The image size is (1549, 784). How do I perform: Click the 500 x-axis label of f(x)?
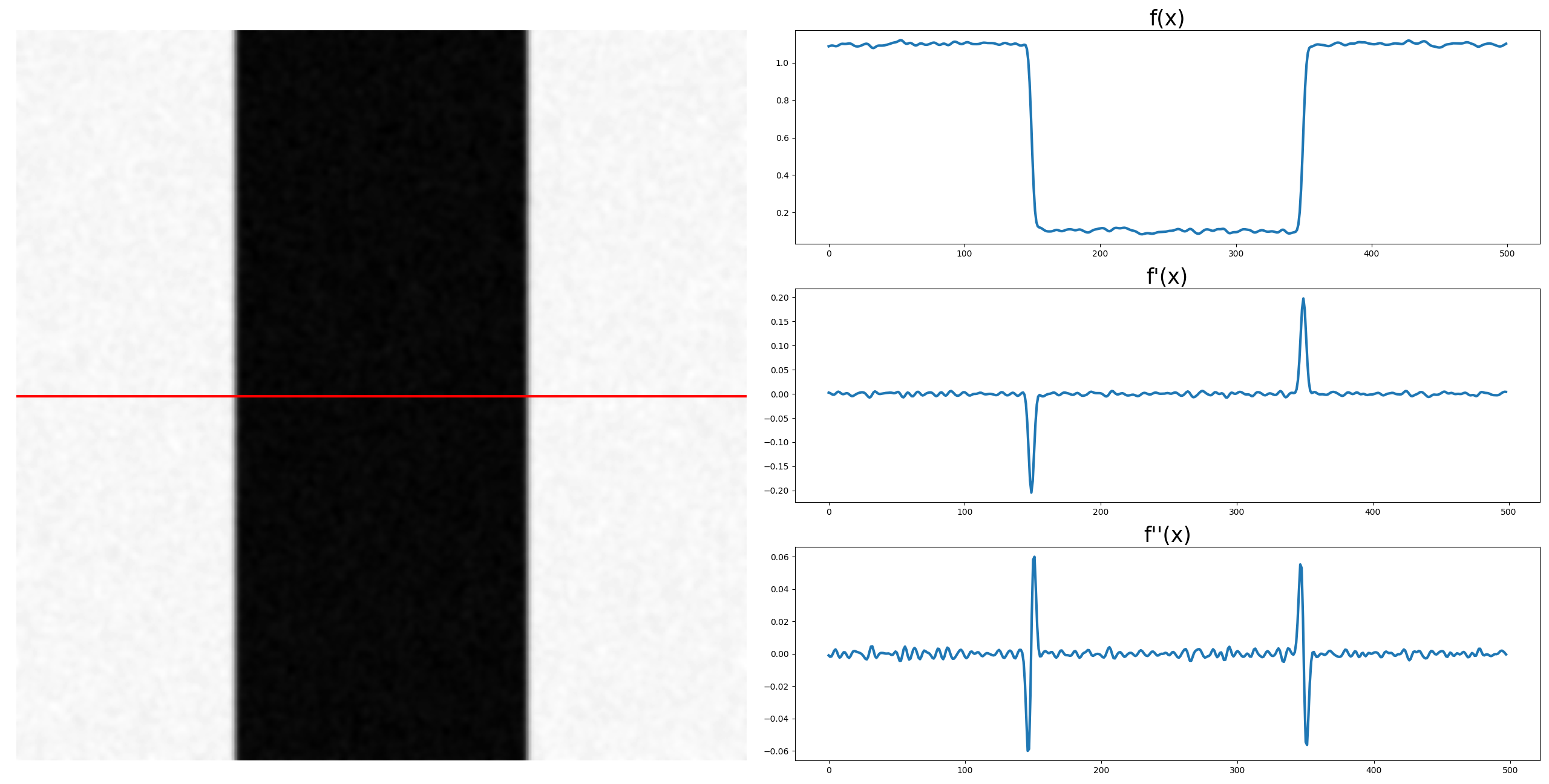click(x=1507, y=253)
